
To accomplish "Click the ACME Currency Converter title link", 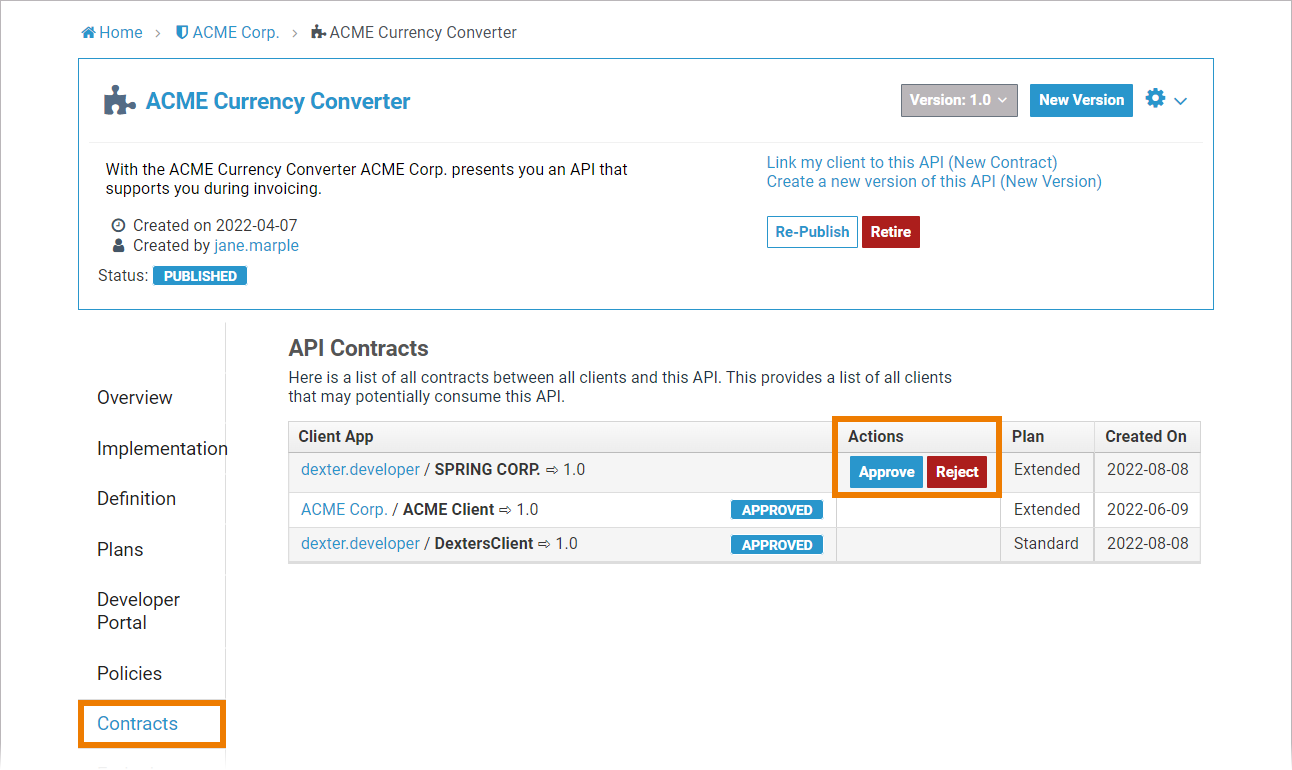I will click(278, 101).
